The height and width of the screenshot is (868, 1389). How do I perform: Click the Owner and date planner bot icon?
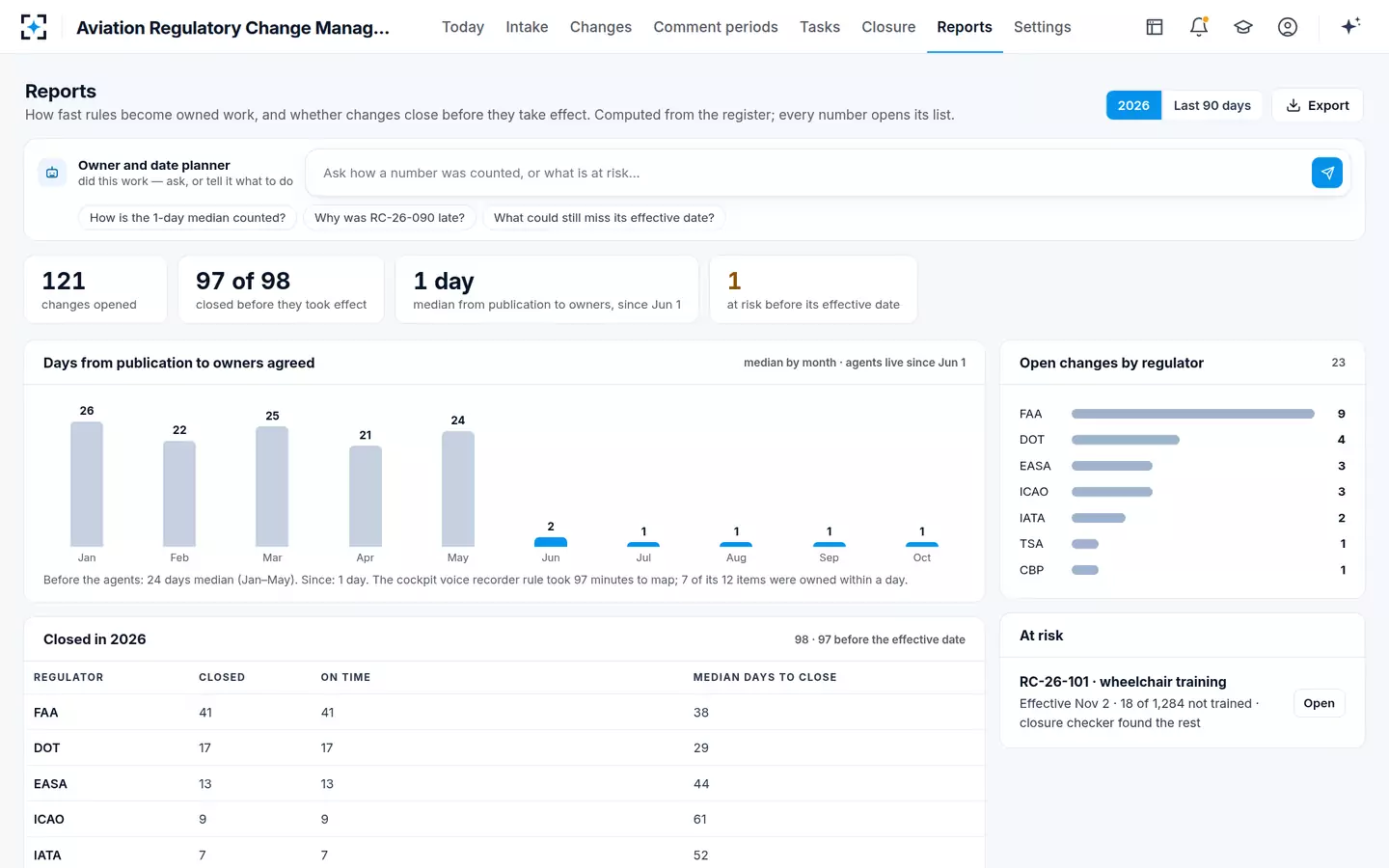[52, 173]
